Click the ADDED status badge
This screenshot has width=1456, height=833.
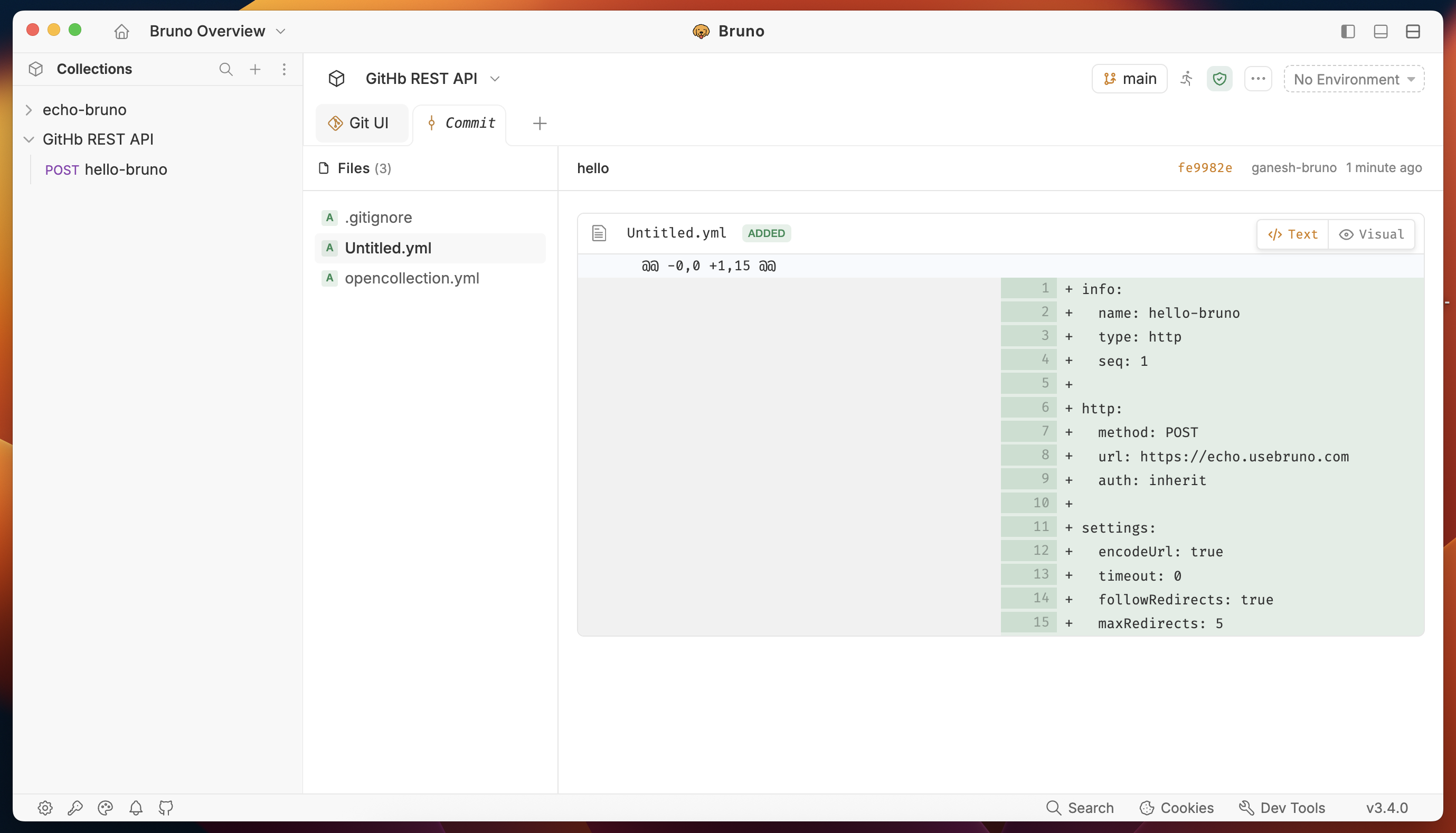[x=766, y=233]
